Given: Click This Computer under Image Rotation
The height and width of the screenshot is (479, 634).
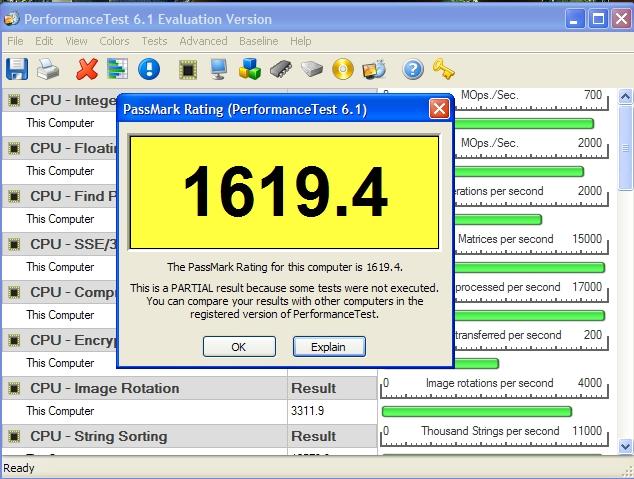Looking at the screenshot, I should 60,411.
